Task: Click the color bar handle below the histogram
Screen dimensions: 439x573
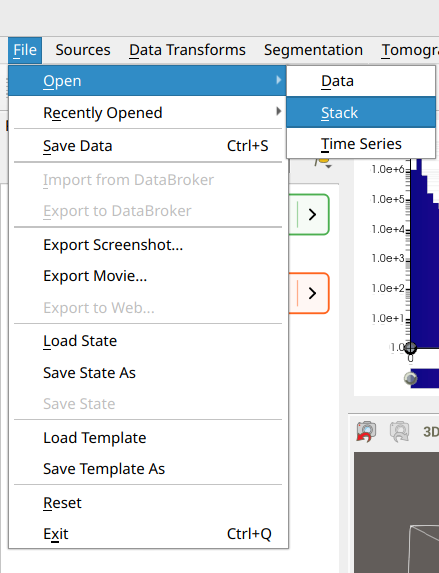Action: point(410,378)
